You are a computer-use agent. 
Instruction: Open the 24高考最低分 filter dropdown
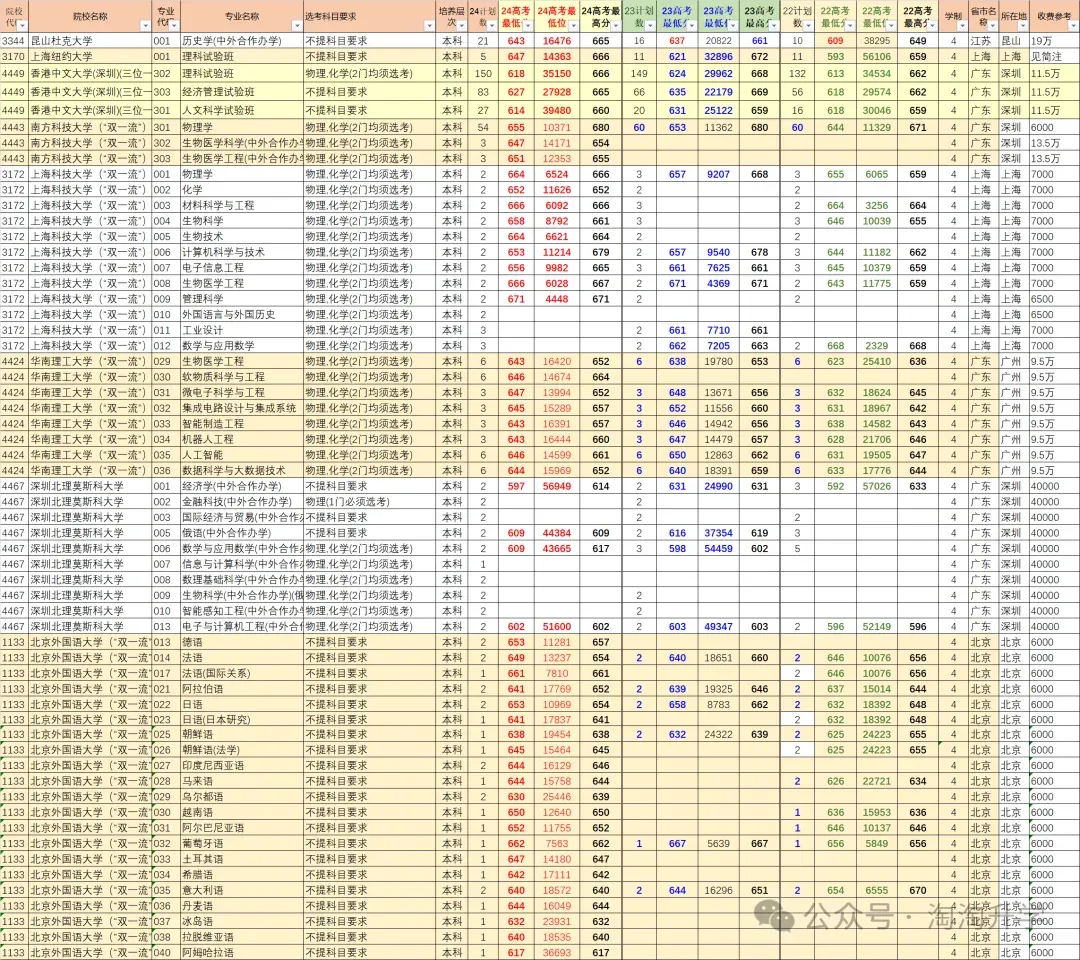click(x=528, y=25)
